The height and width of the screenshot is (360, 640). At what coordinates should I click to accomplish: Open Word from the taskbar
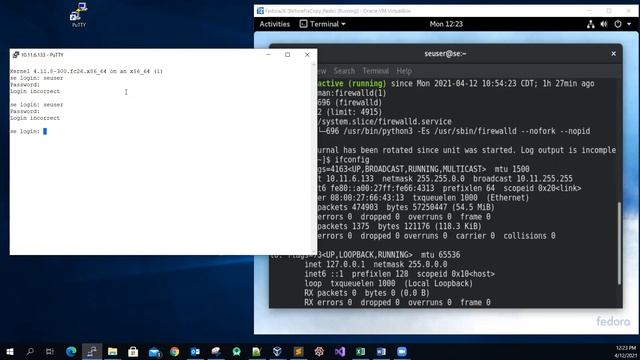(x=381, y=351)
